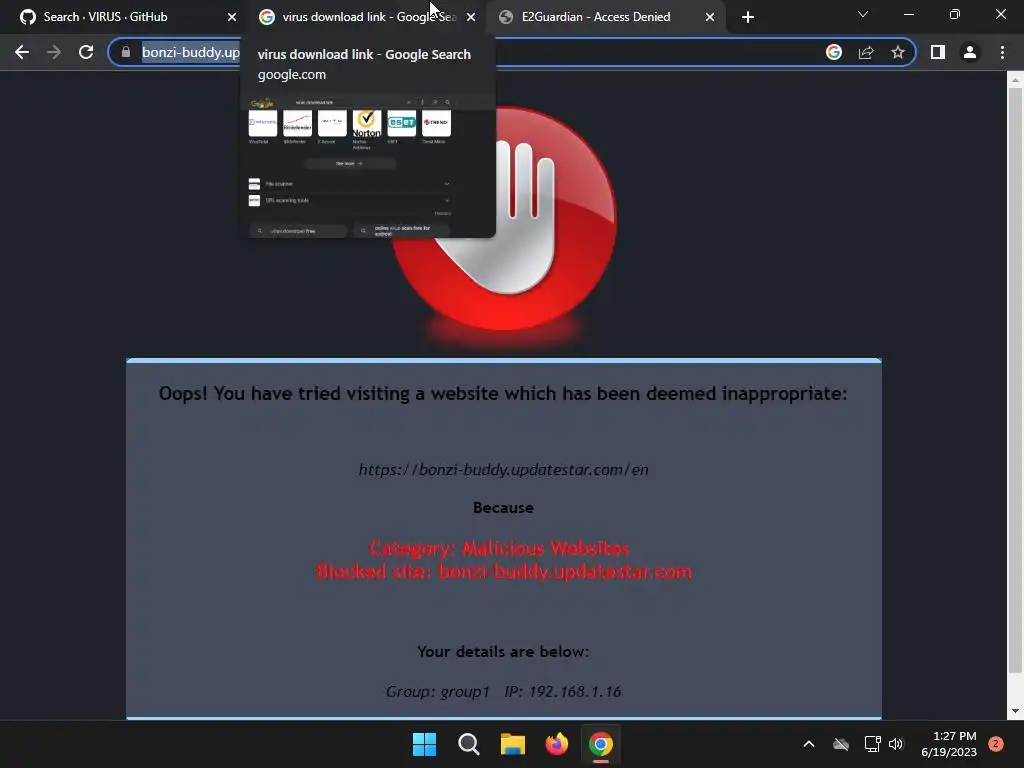This screenshot has width=1024, height=768.
Task: Open a new browser tab
Action: (748, 17)
